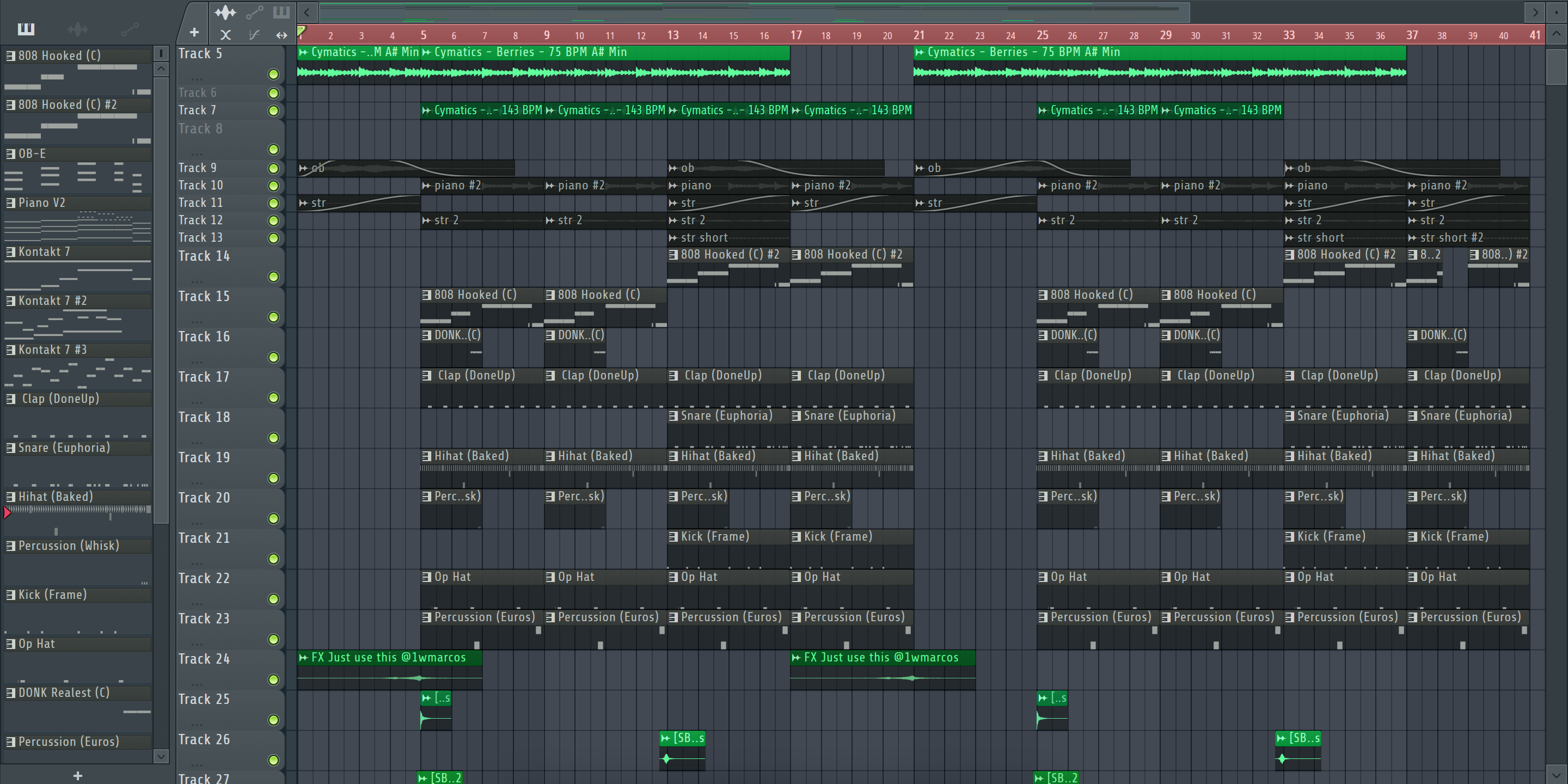This screenshot has width=1568, height=784.
Task: Mute Track 5
Action: coord(273,74)
